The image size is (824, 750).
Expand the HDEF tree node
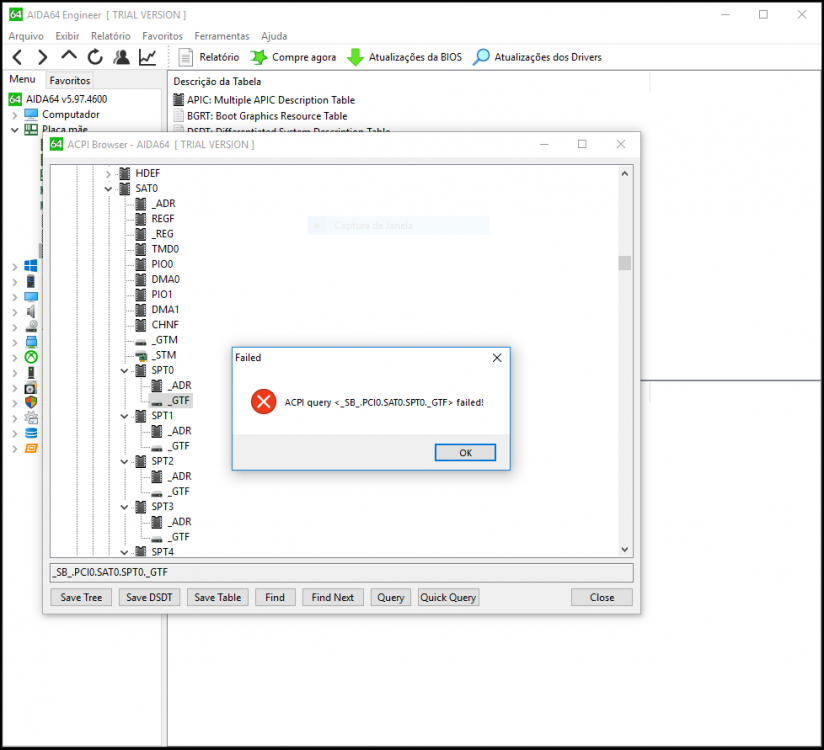pyautogui.click(x=108, y=173)
